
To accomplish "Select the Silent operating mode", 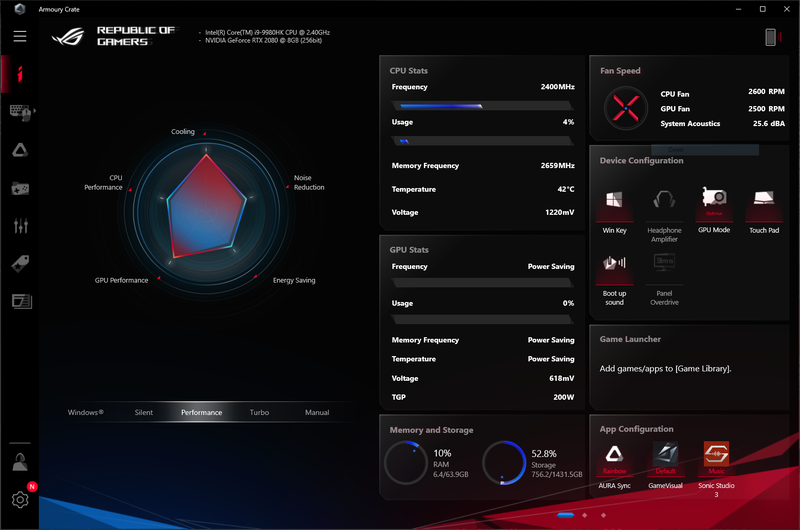I will (x=143, y=412).
